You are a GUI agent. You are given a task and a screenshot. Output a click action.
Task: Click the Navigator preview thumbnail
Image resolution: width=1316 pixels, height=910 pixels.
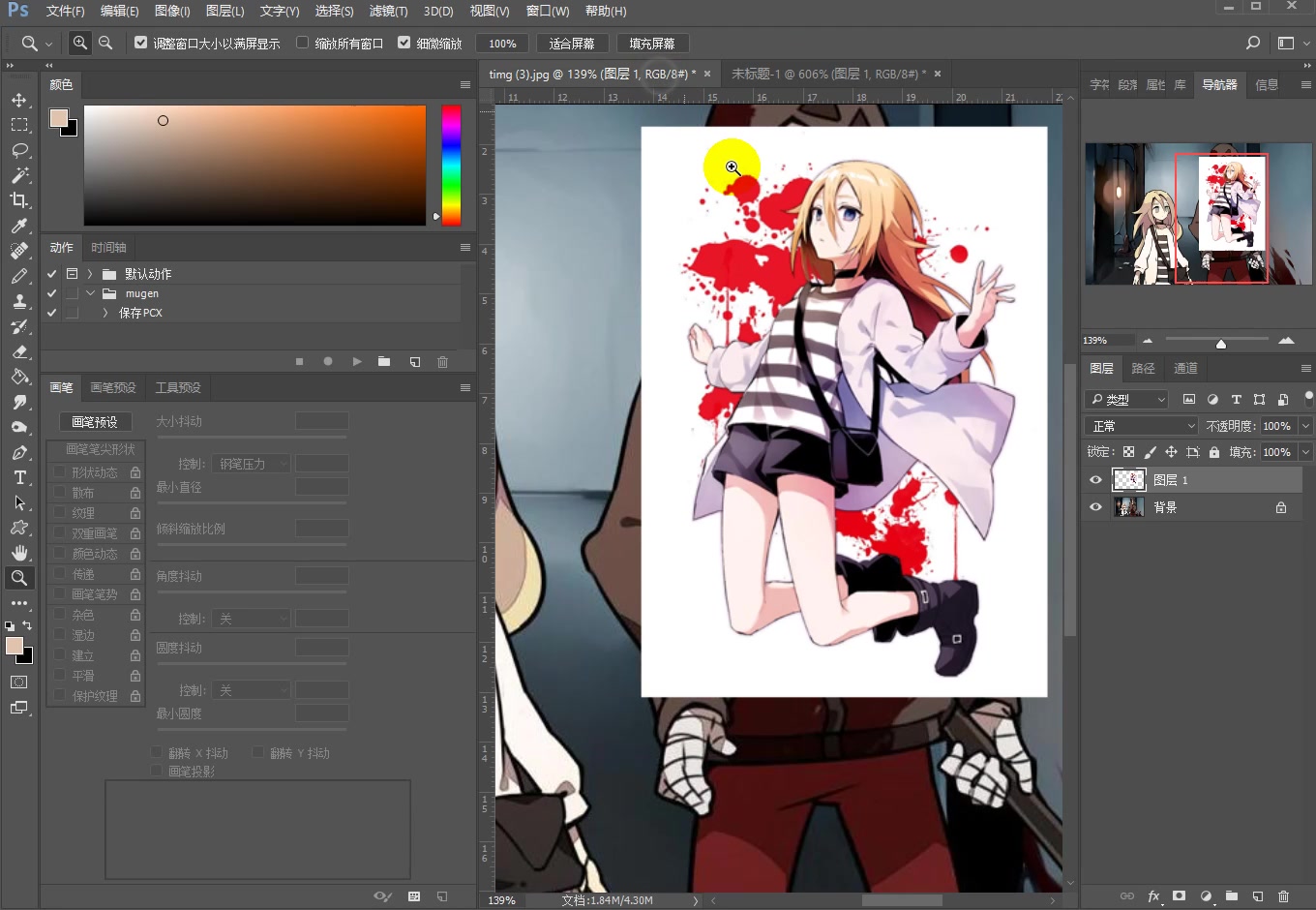click(x=1198, y=213)
